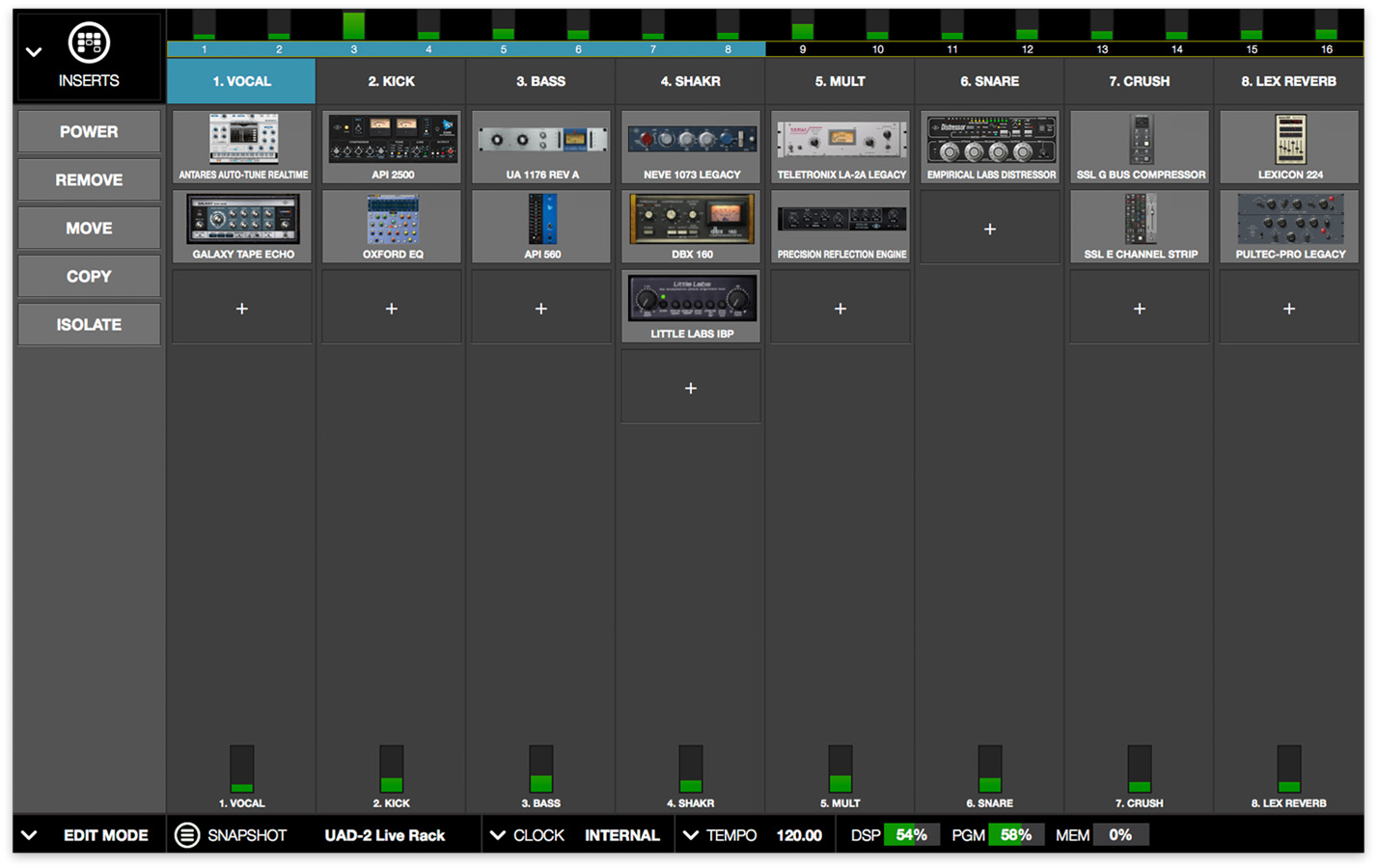Click the SNAPSHOT label

pyautogui.click(x=247, y=835)
